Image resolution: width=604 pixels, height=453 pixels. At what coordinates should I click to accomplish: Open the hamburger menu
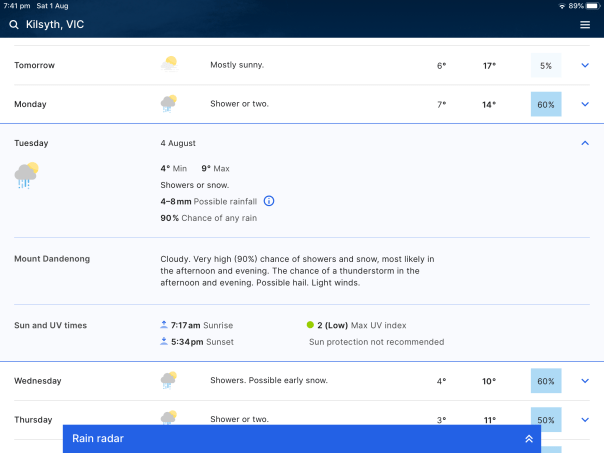585,24
